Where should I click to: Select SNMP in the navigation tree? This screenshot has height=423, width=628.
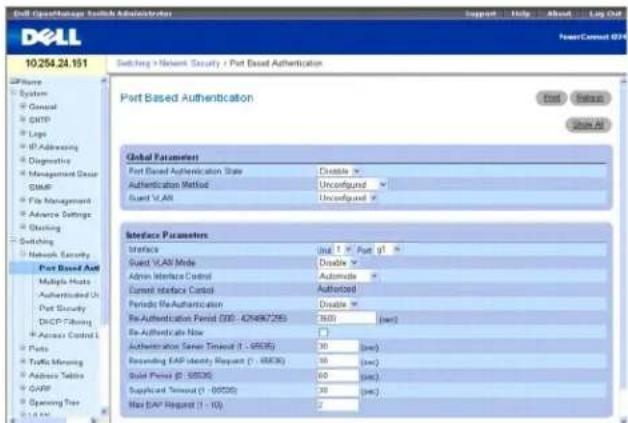(40, 187)
